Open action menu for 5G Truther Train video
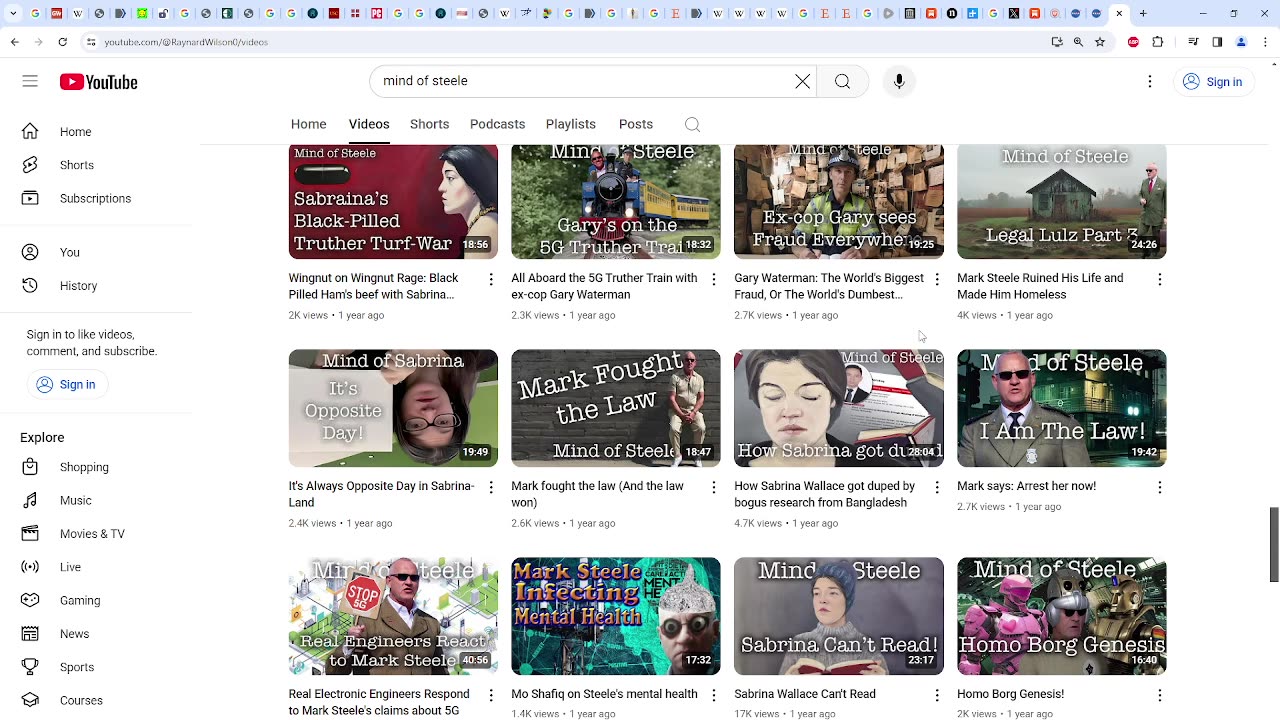This screenshot has height=720, width=1280. coord(714,280)
